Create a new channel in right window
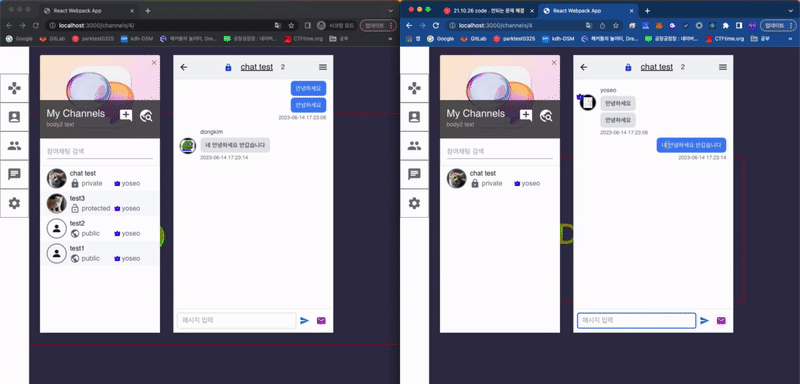800x384 pixels. pos(526,115)
